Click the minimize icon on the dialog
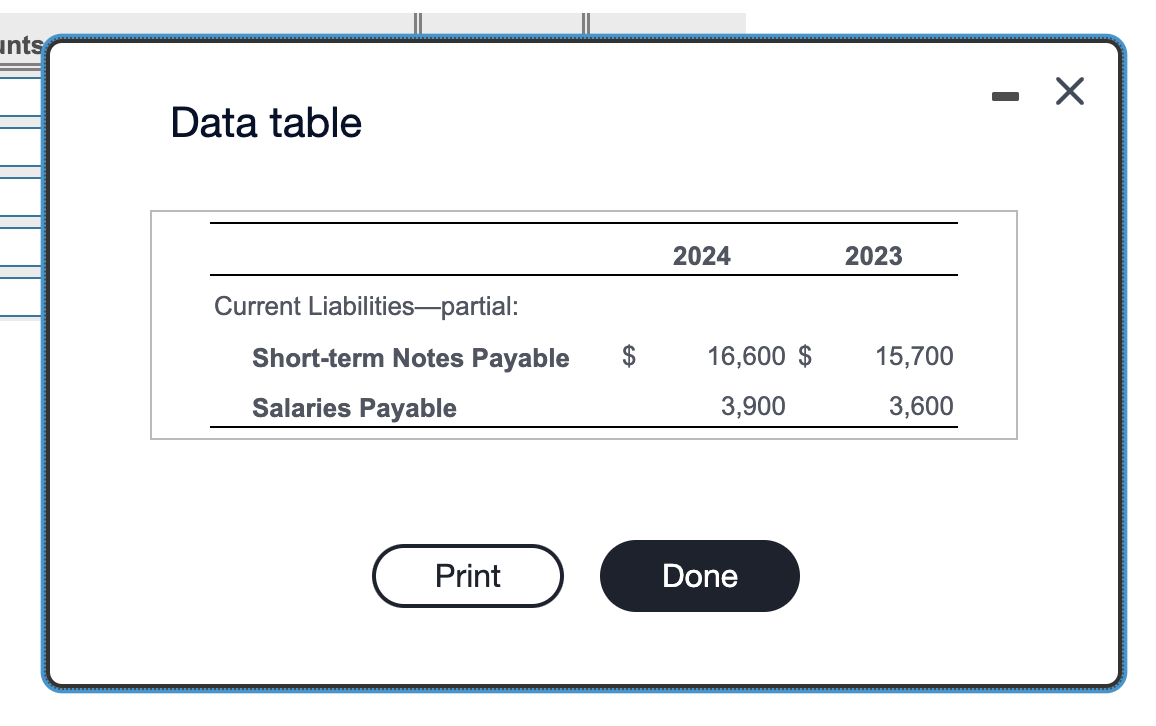Screen dimensions: 1156x726 tap(1004, 94)
